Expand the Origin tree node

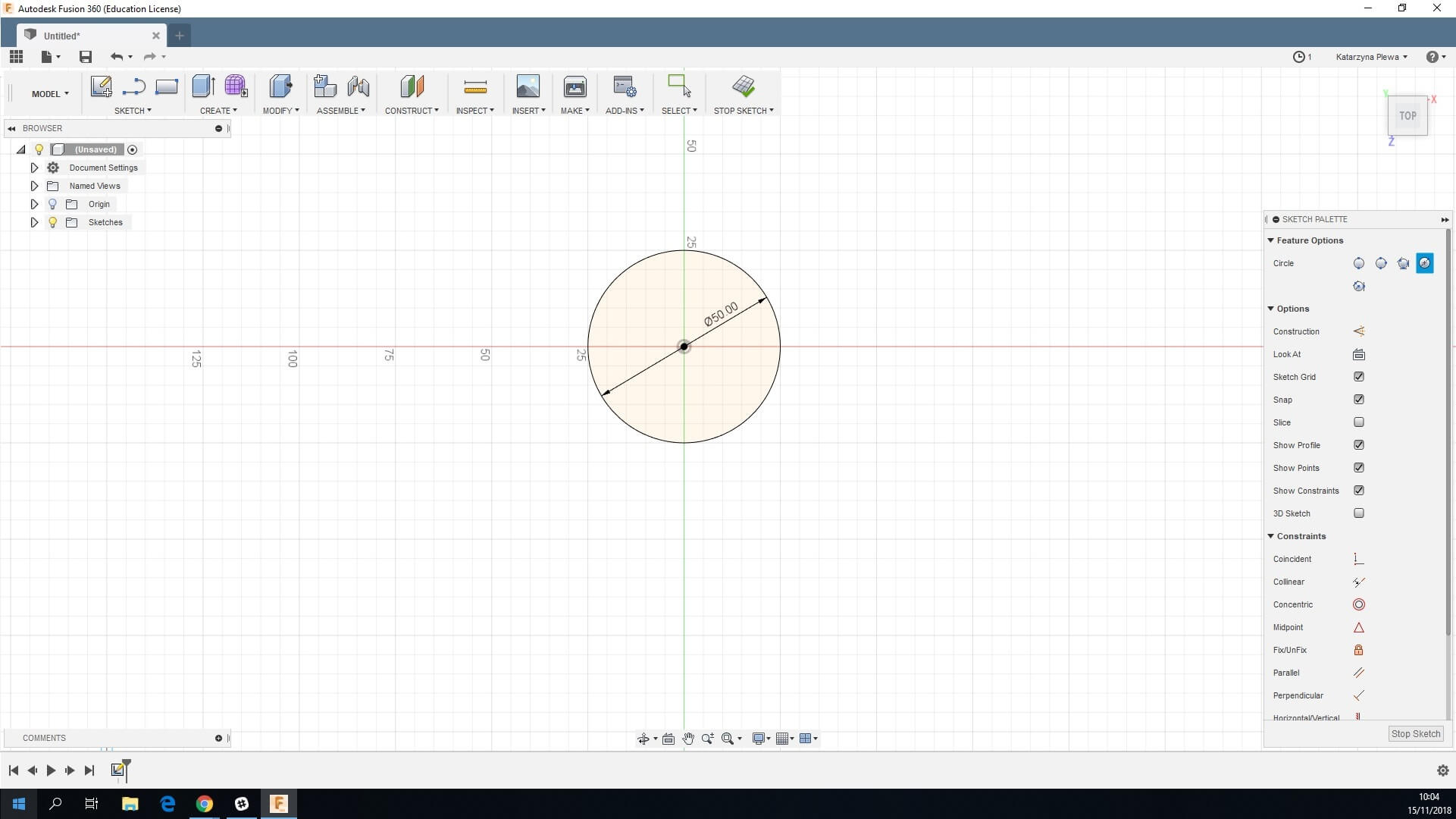pos(34,204)
